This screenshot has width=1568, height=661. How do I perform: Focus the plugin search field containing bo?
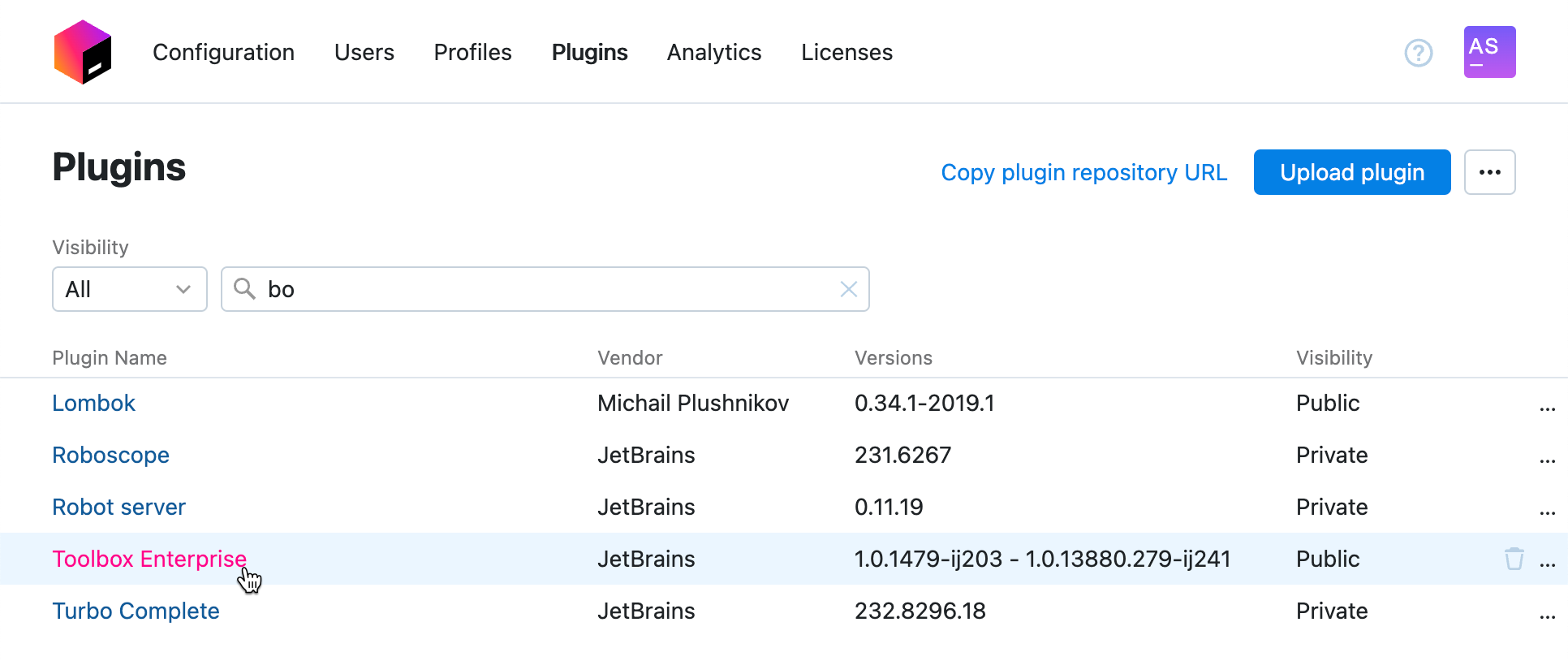coord(545,289)
